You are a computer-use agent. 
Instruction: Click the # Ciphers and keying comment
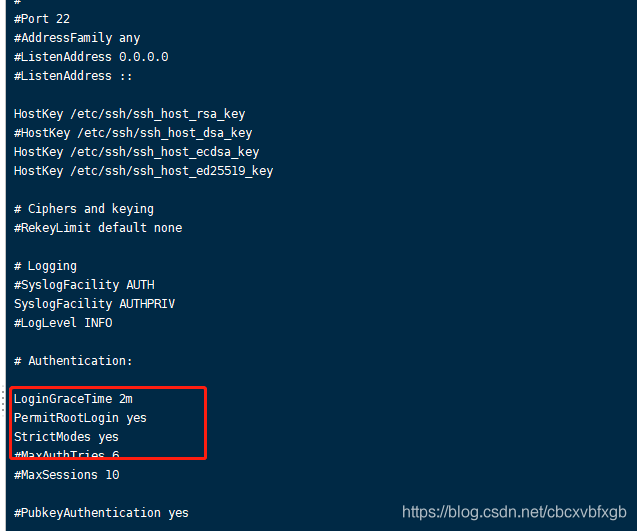click(84, 209)
